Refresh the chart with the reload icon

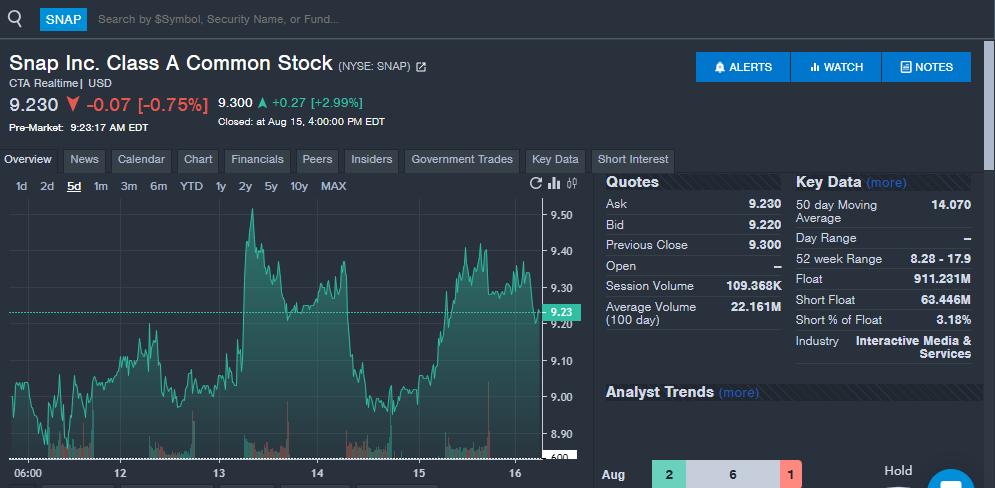536,183
